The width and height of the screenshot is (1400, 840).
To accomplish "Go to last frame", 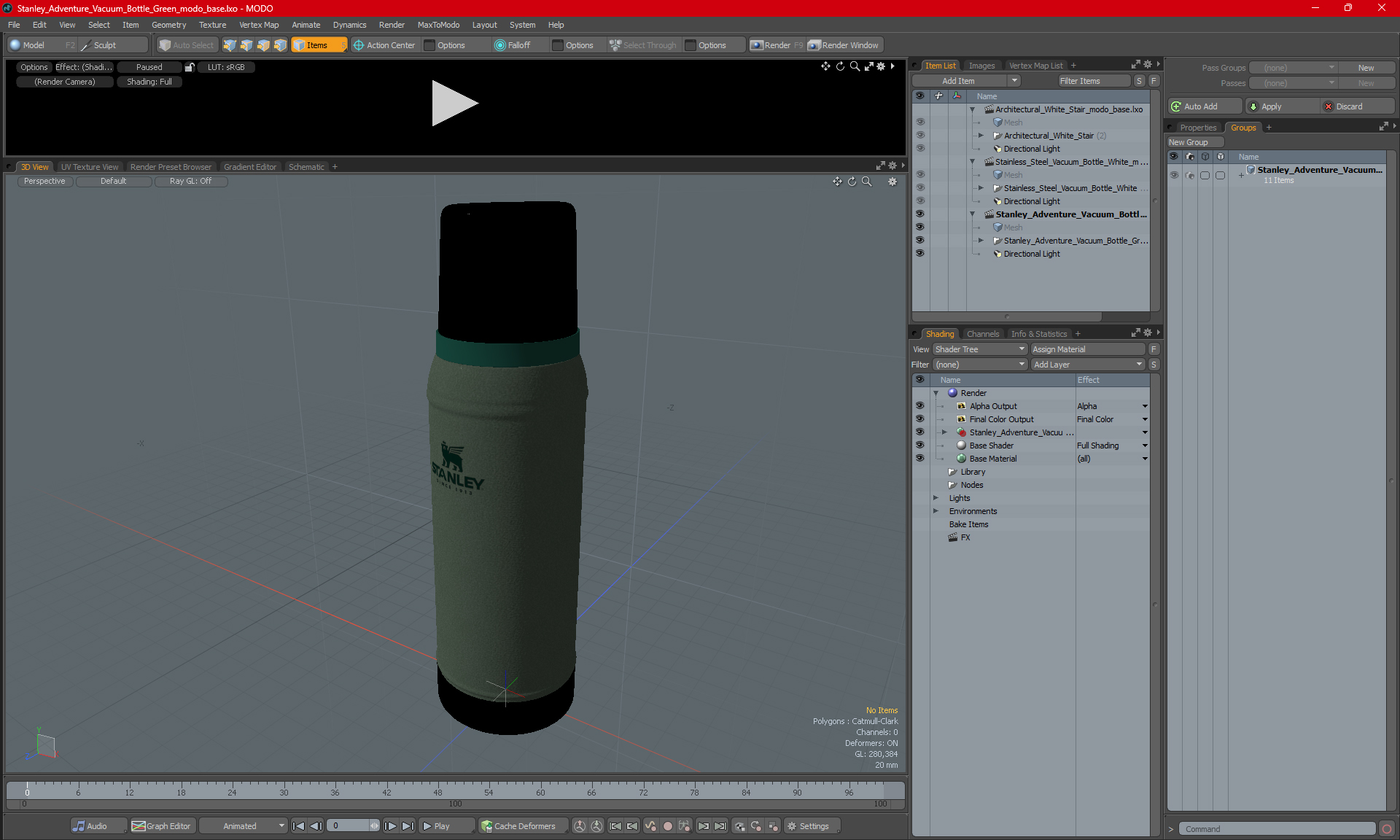I will (408, 826).
